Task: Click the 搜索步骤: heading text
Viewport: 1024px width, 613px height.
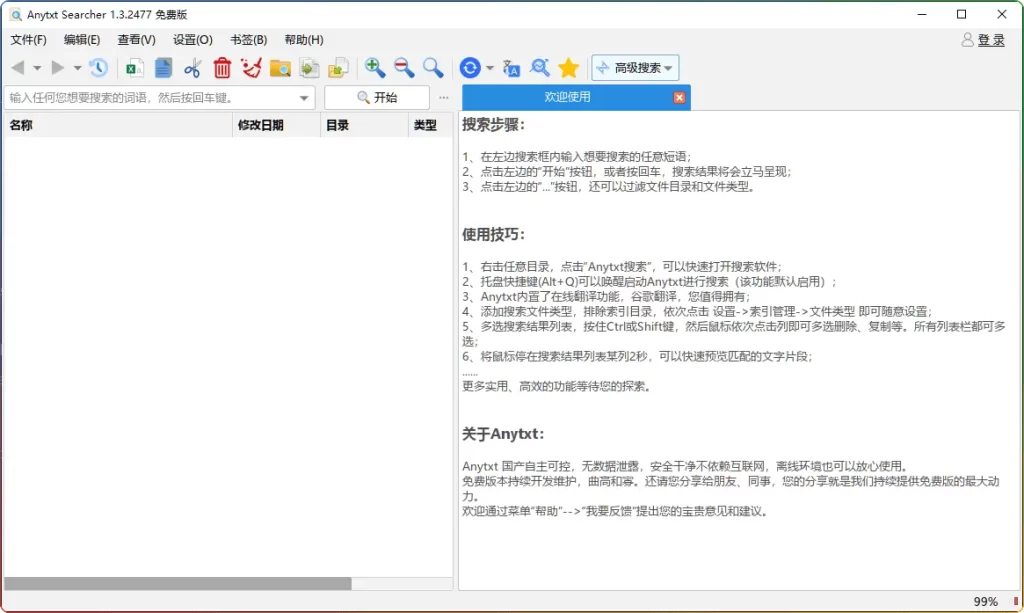Action: coord(494,125)
